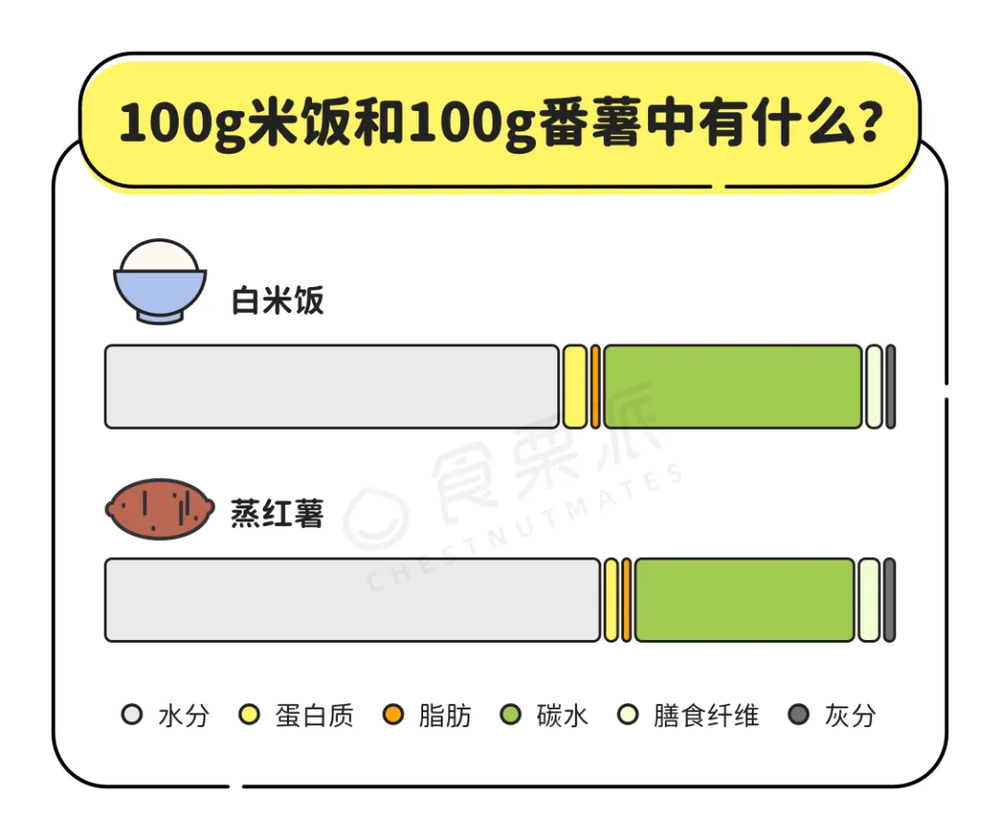Click the white rice bowl icon
Image resolution: width=1000 pixels, height=840 pixels.
pyautogui.click(x=160, y=281)
